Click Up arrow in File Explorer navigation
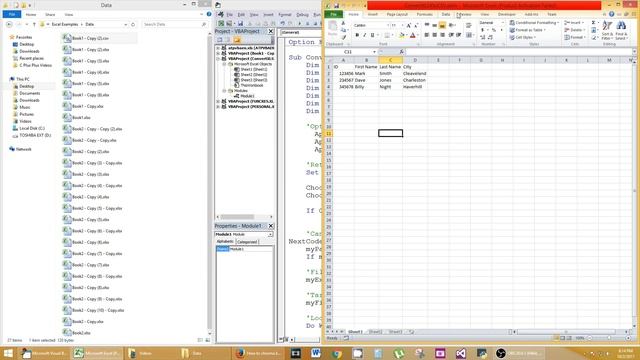 click(34, 24)
